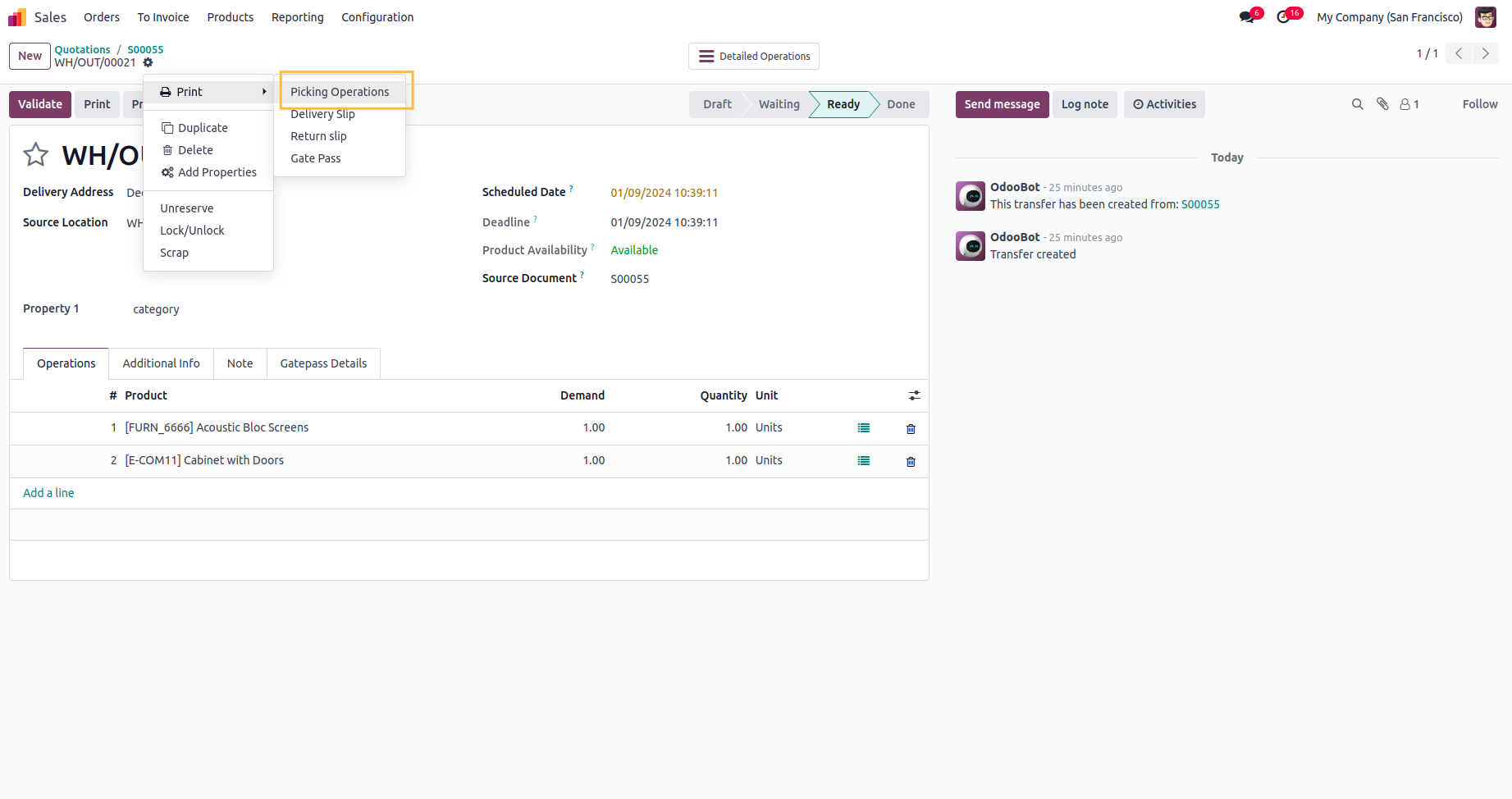Open the followers list icon
1512x799 pixels.
pos(1409,104)
